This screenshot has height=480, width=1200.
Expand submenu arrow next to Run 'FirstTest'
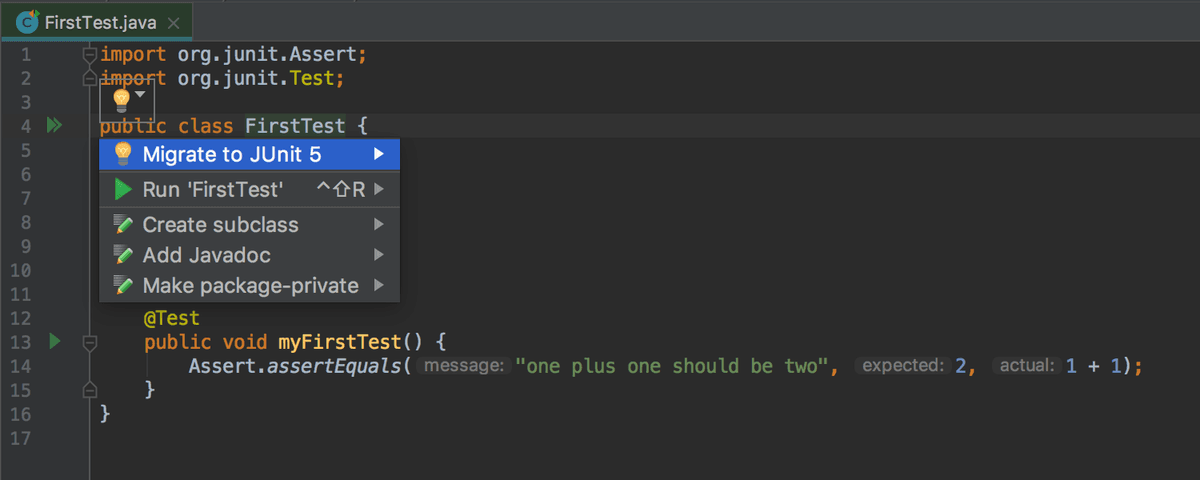point(379,189)
